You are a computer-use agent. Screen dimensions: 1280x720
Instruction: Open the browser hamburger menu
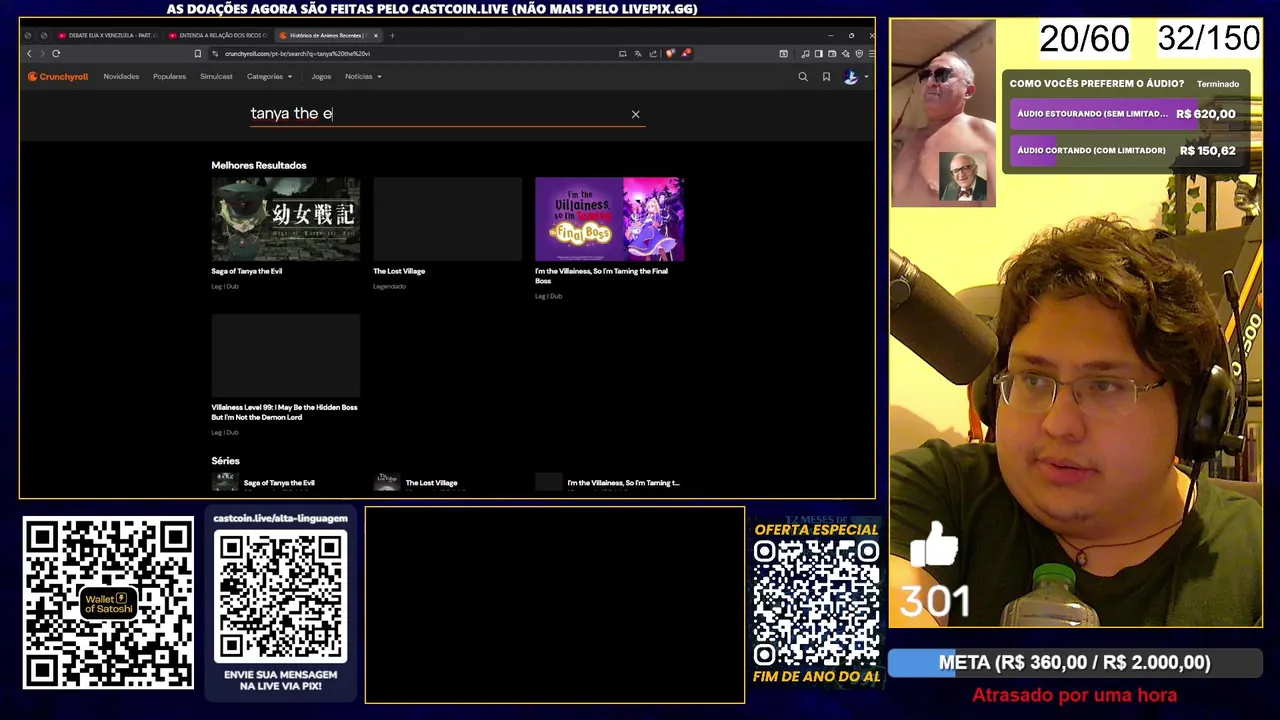point(872,53)
